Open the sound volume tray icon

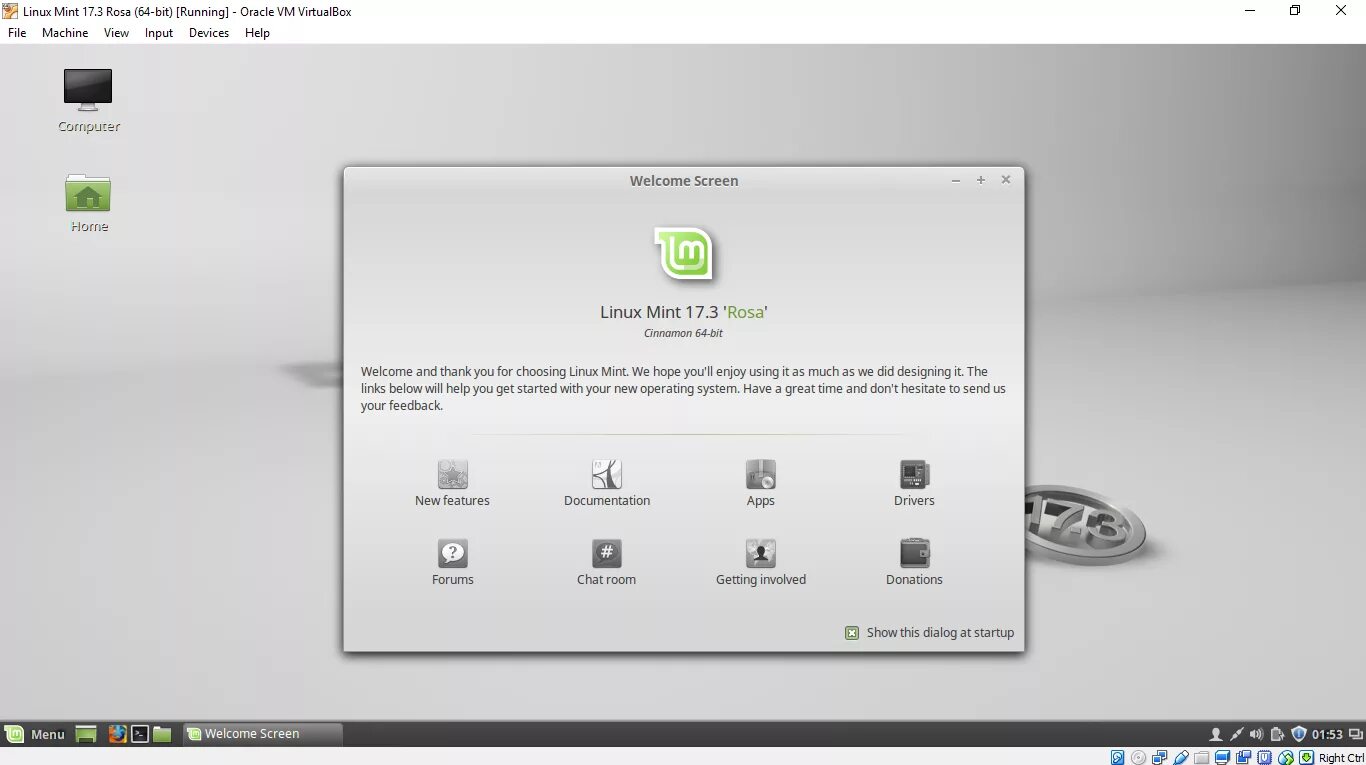click(x=1257, y=734)
